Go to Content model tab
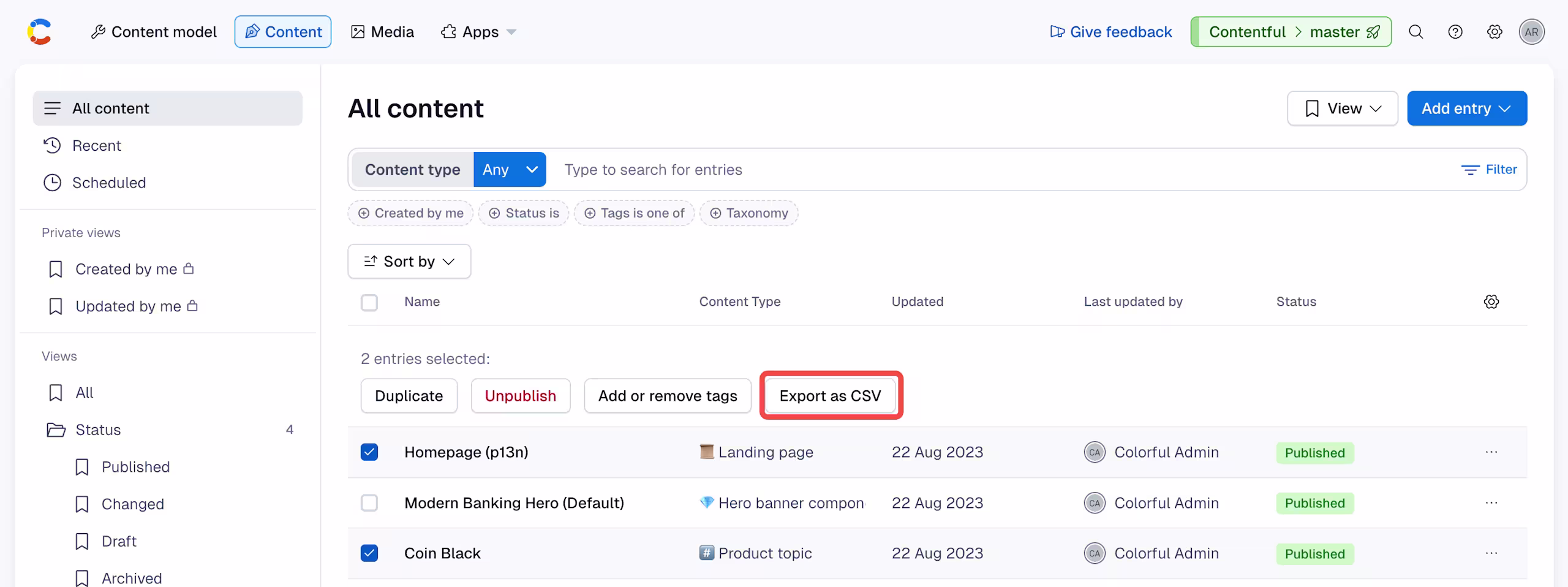 [154, 32]
